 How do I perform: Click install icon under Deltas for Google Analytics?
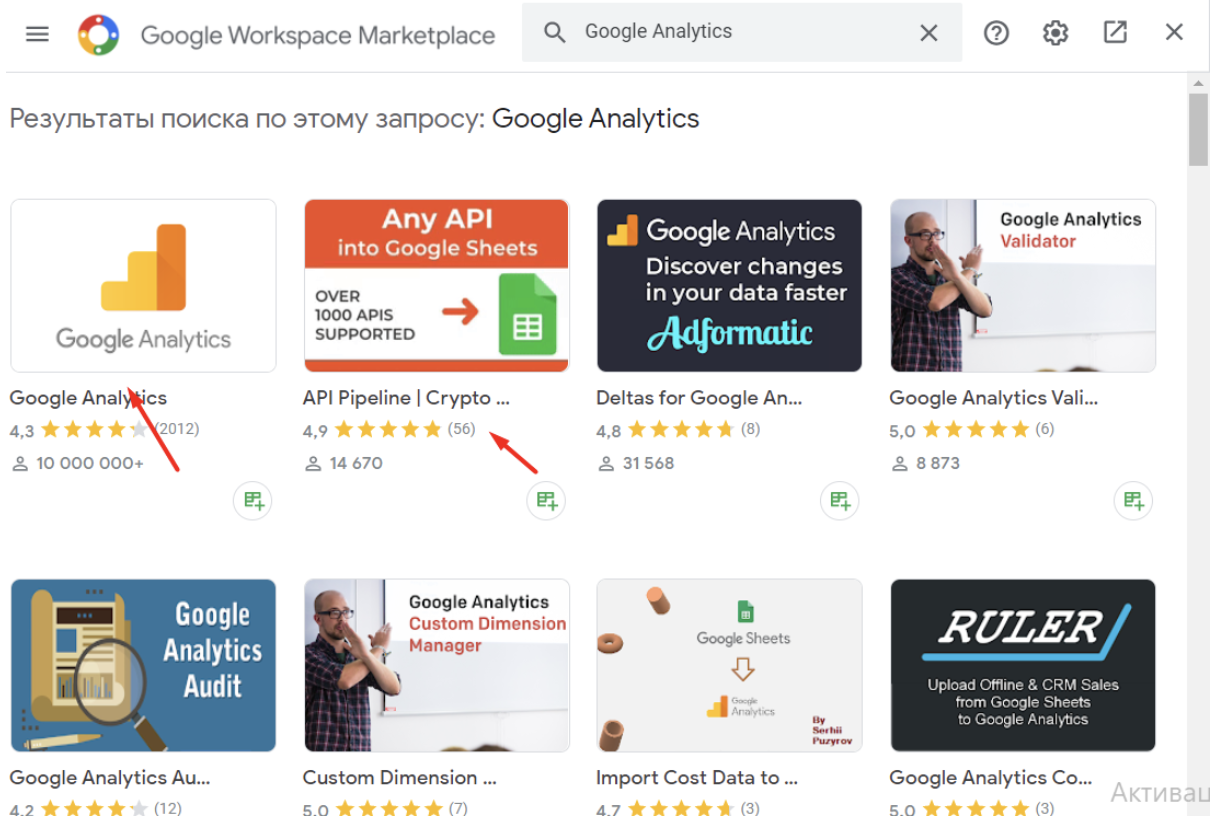point(839,500)
